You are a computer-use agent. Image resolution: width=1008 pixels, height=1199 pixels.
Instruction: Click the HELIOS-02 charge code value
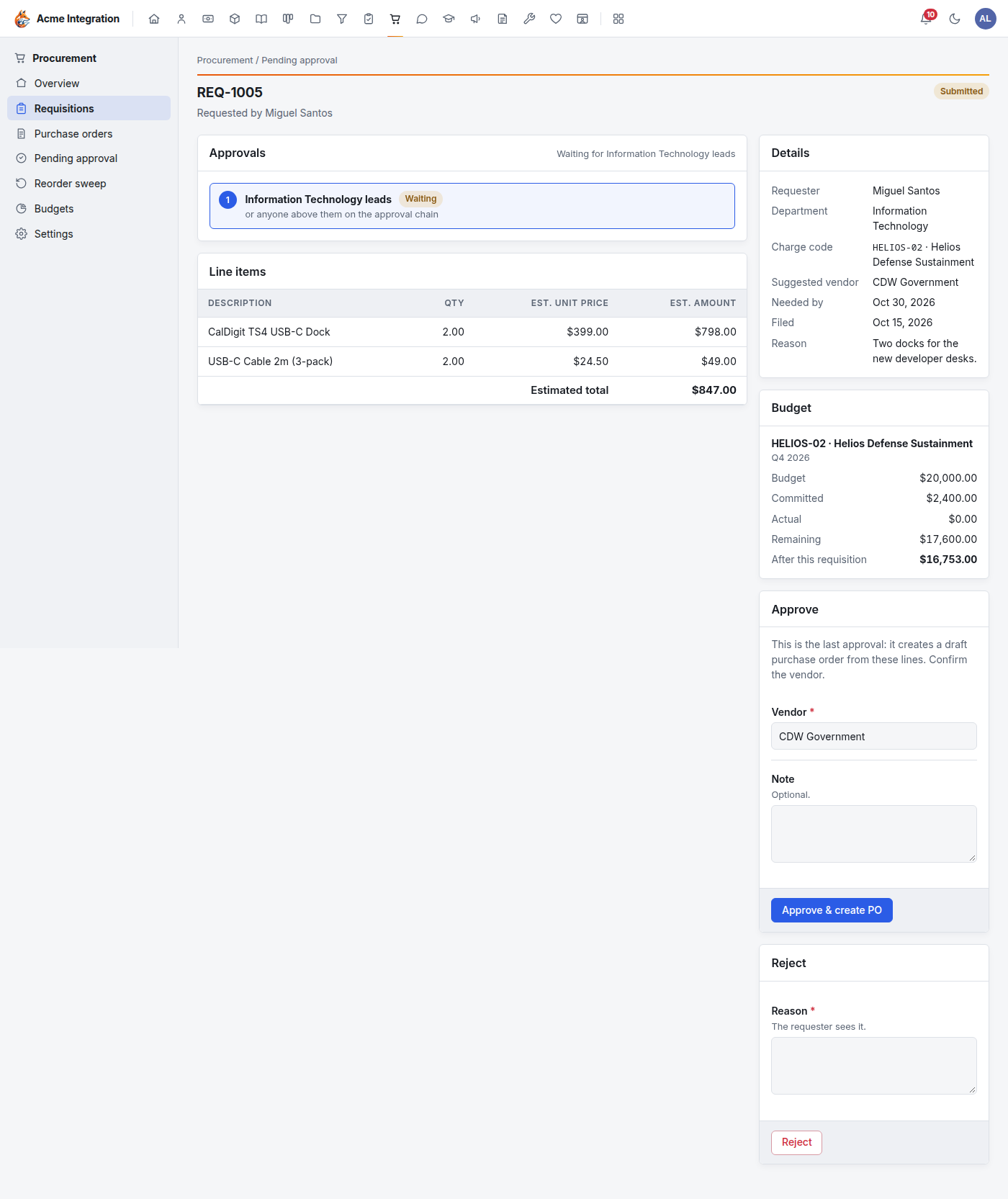click(x=897, y=248)
